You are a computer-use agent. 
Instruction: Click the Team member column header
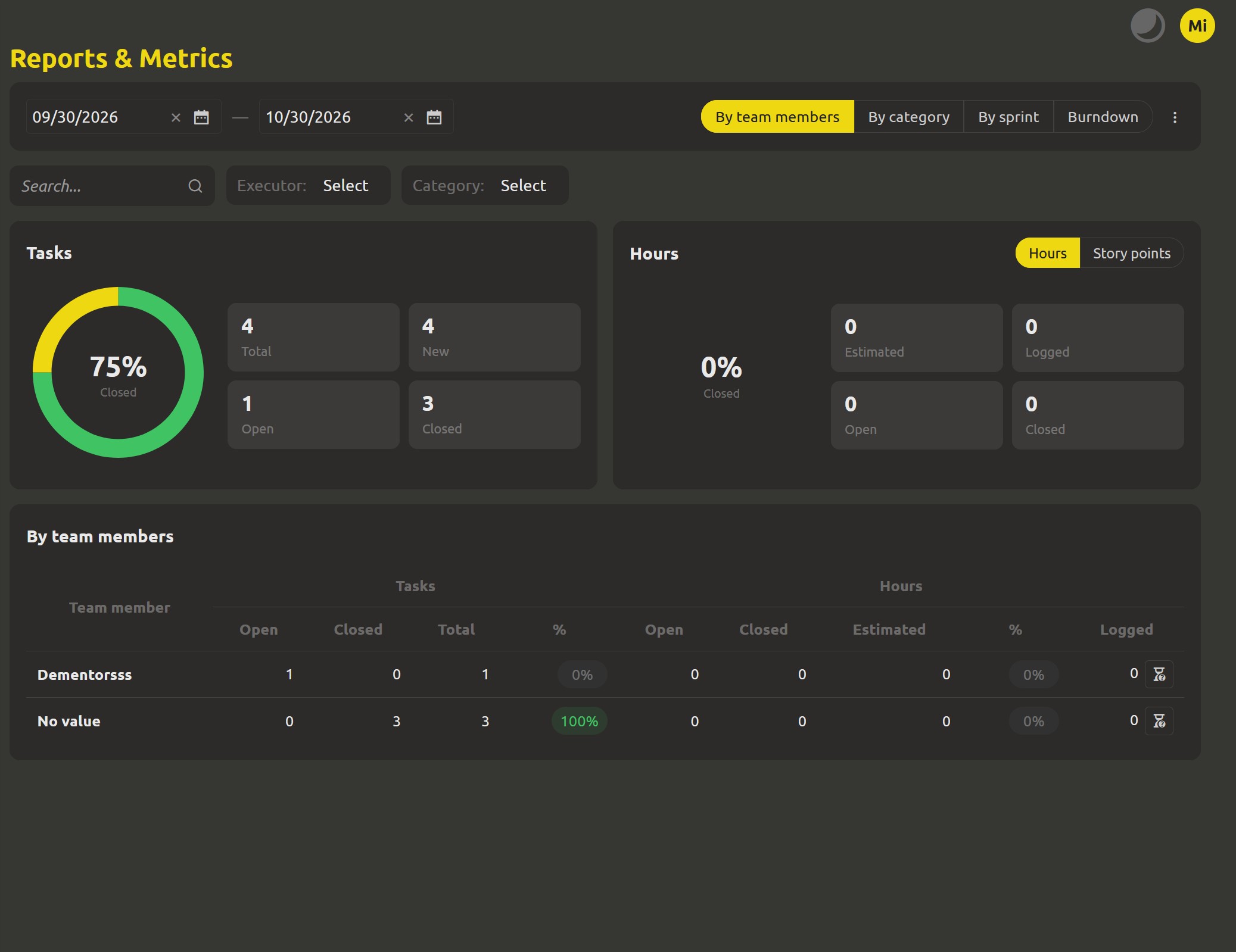click(x=119, y=607)
